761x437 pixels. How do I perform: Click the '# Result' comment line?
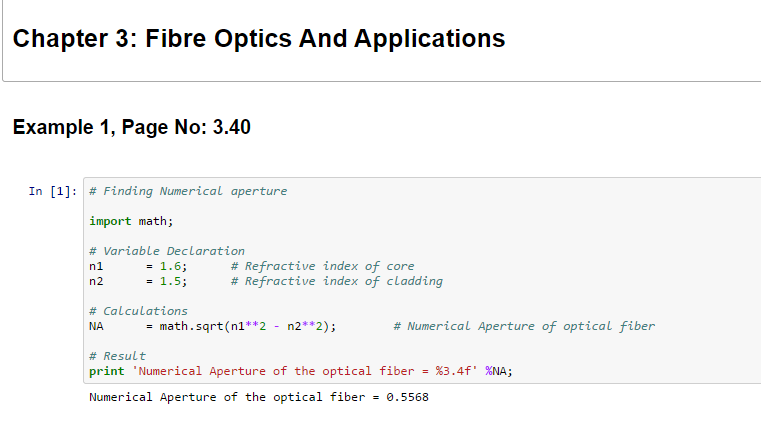click(x=117, y=356)
